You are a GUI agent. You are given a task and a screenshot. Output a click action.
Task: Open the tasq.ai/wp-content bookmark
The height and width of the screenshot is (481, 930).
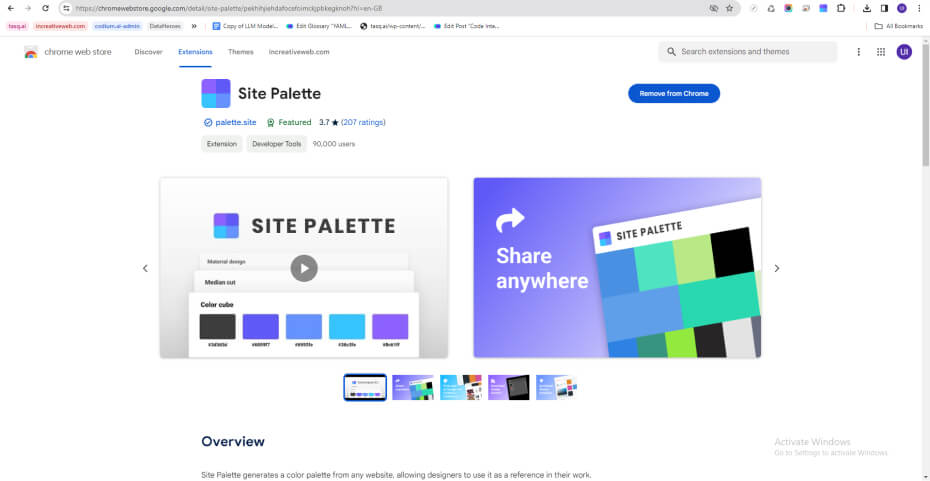(x=393, y=26)
